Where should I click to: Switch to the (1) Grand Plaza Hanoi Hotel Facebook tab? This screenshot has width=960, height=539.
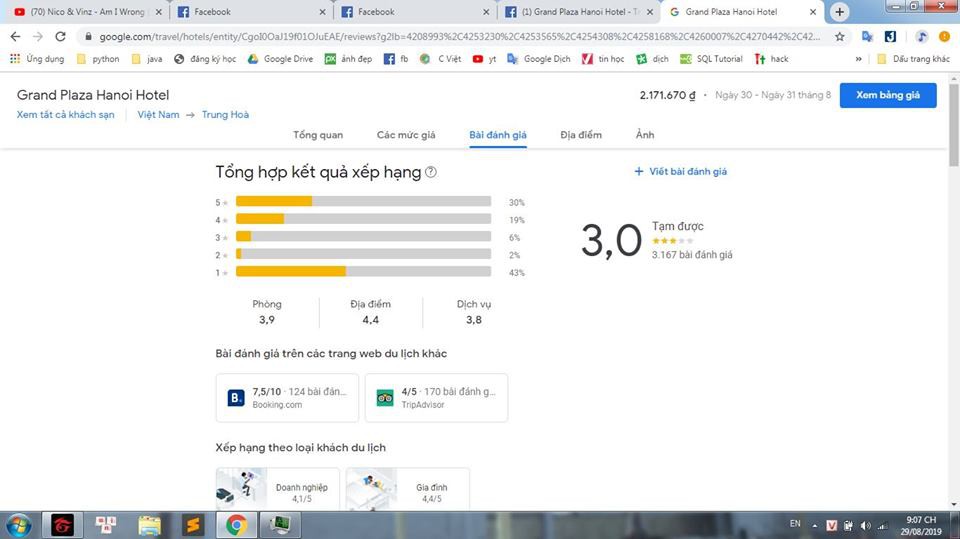click(579, 12)
